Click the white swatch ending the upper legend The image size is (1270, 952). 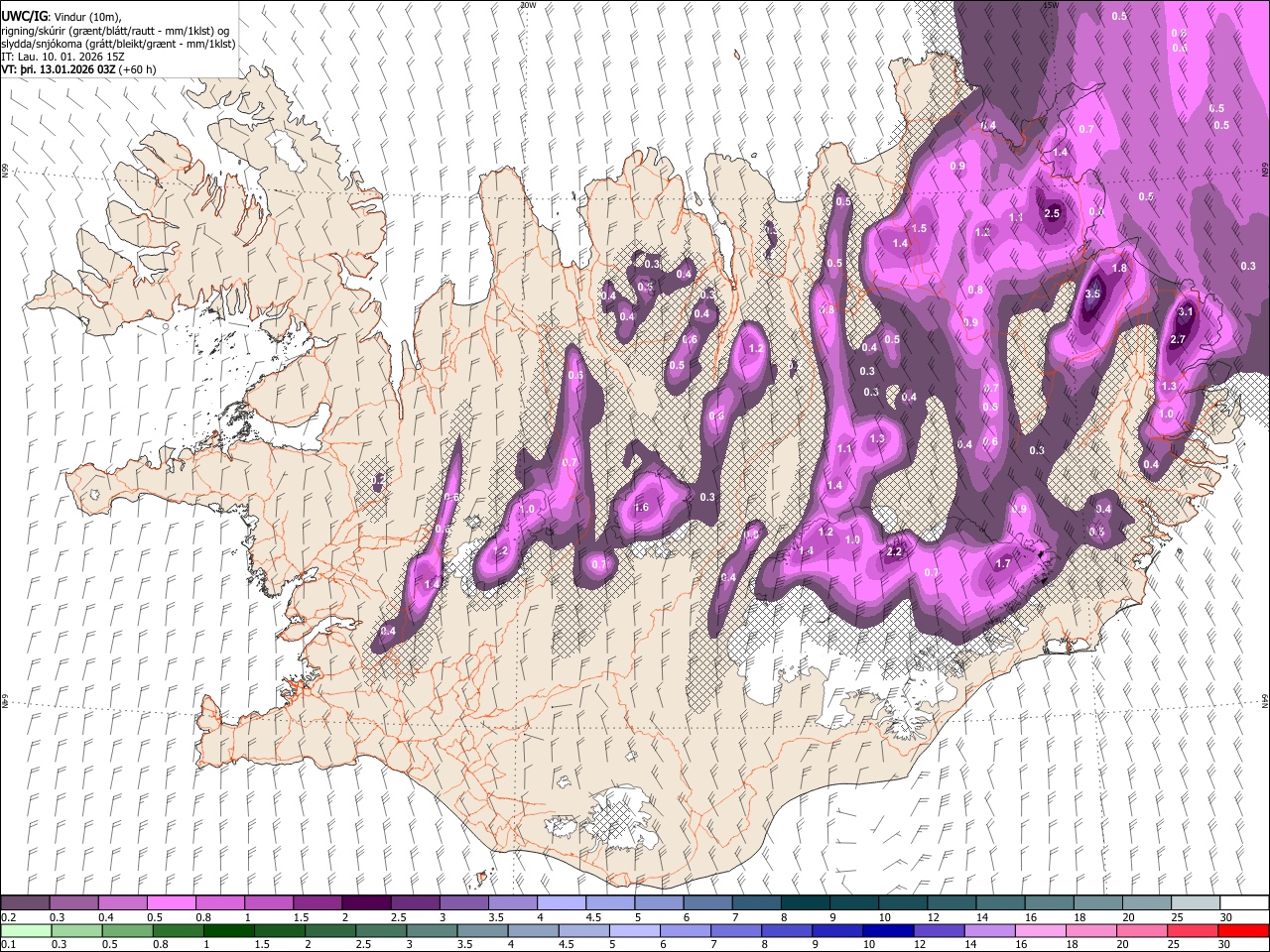1242,903
